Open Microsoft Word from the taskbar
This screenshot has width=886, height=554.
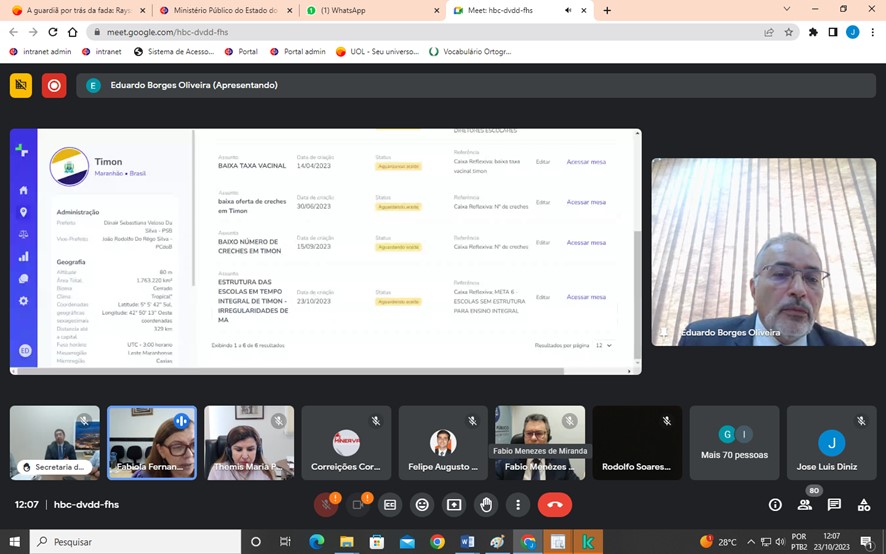click(467, 542)
